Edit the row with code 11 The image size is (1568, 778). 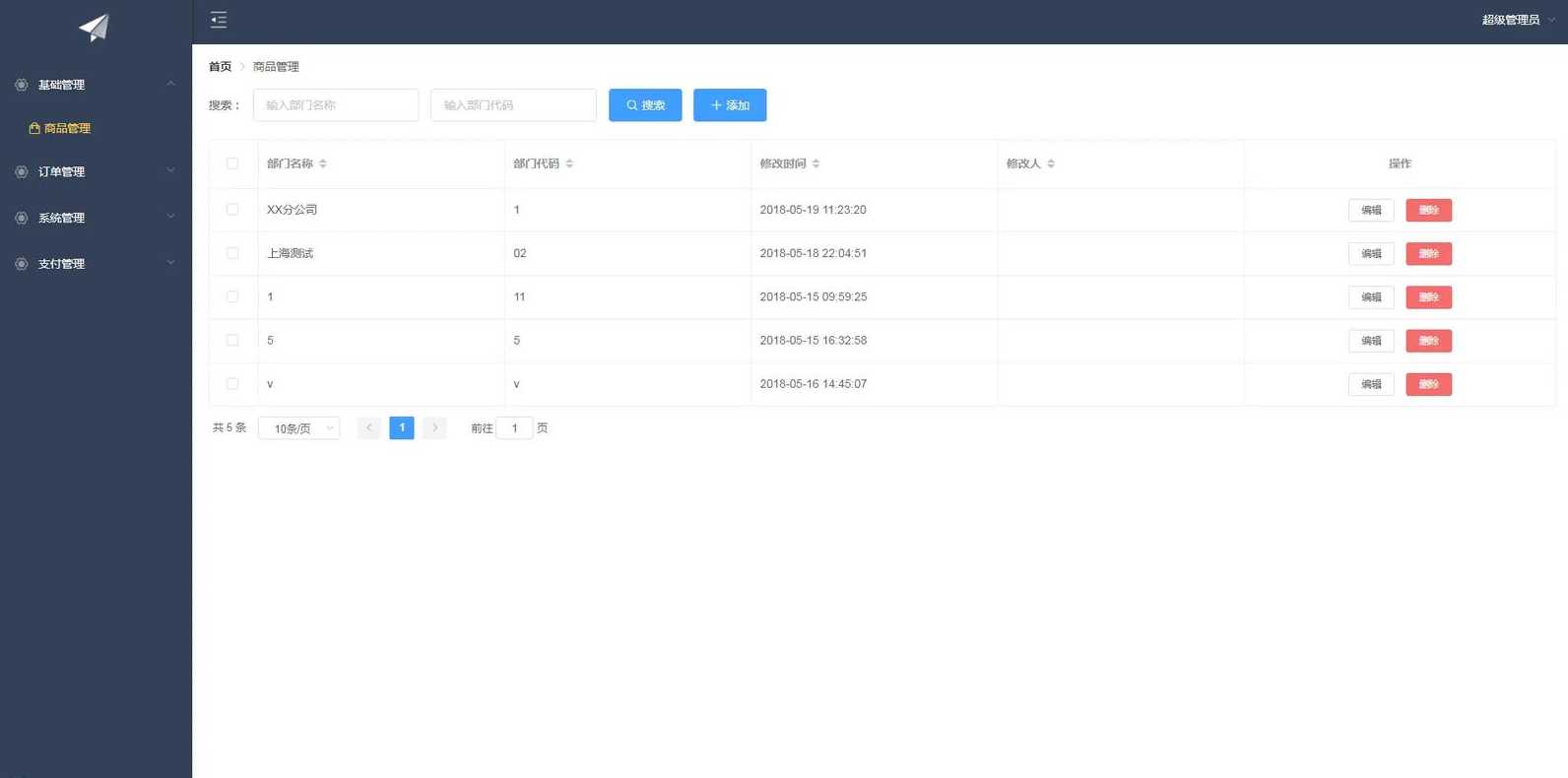point(1371,296)
